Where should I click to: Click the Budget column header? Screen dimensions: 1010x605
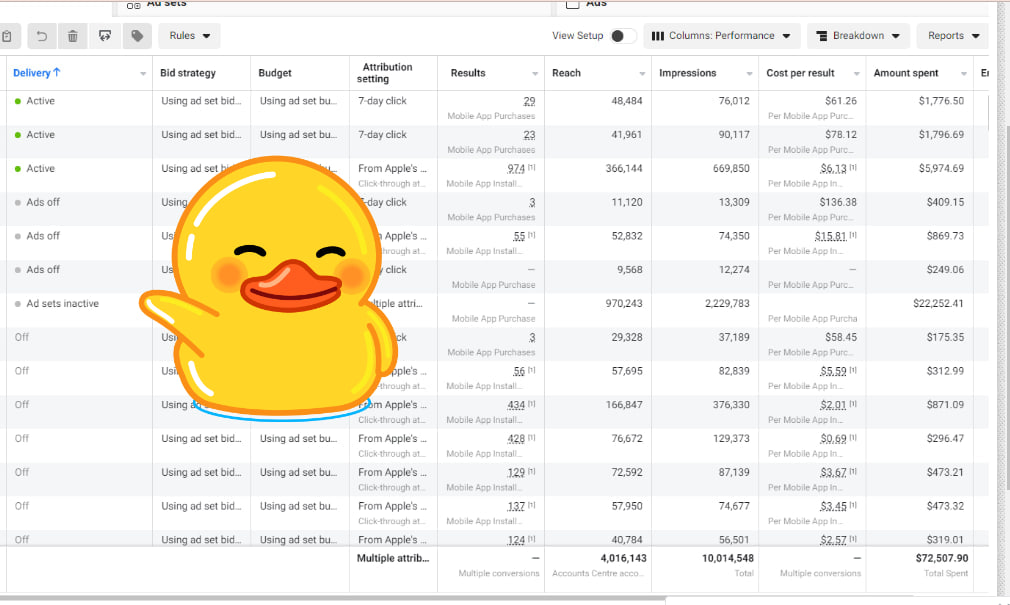pyautogui.click(x=275, y=73)
